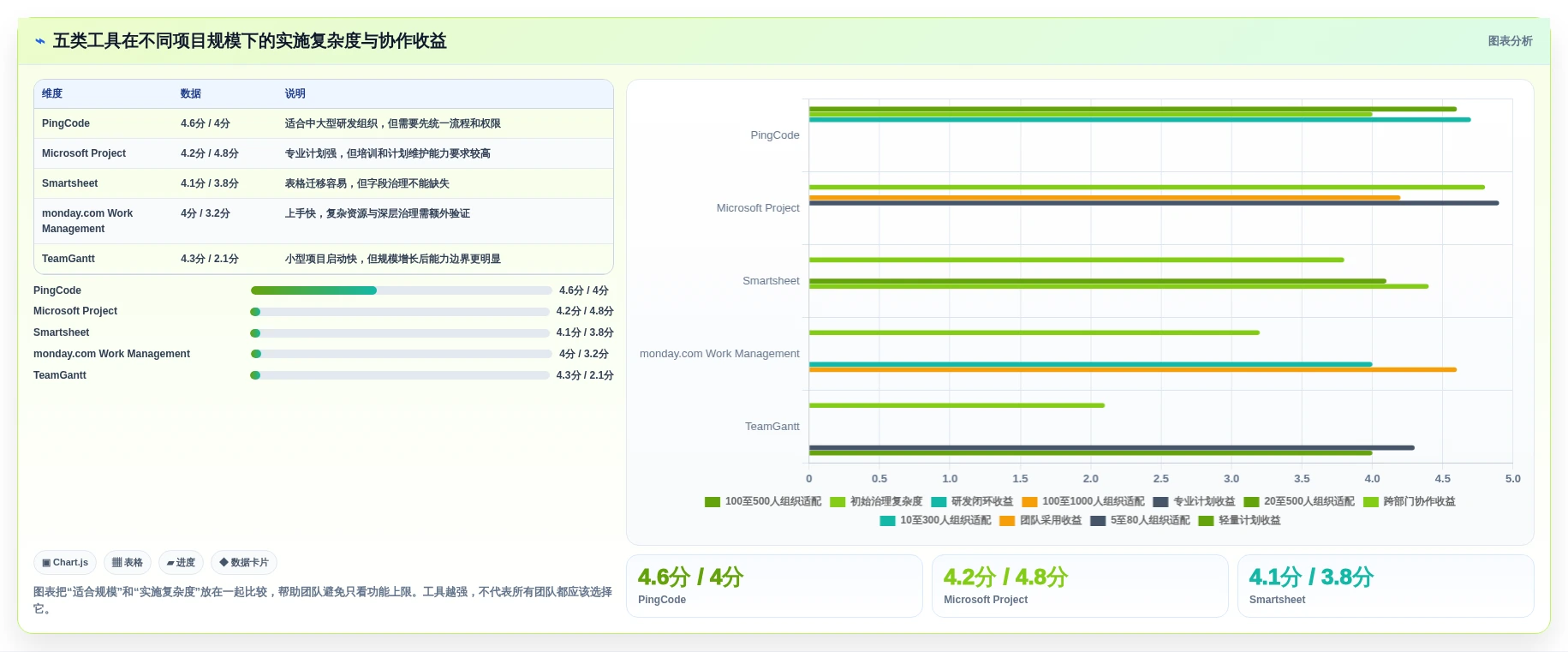Click the TeamGantt y-axis label in the chart
The width and height of the screenshot is (1568, 652).
pyautogui.click(x=772, y=427)
